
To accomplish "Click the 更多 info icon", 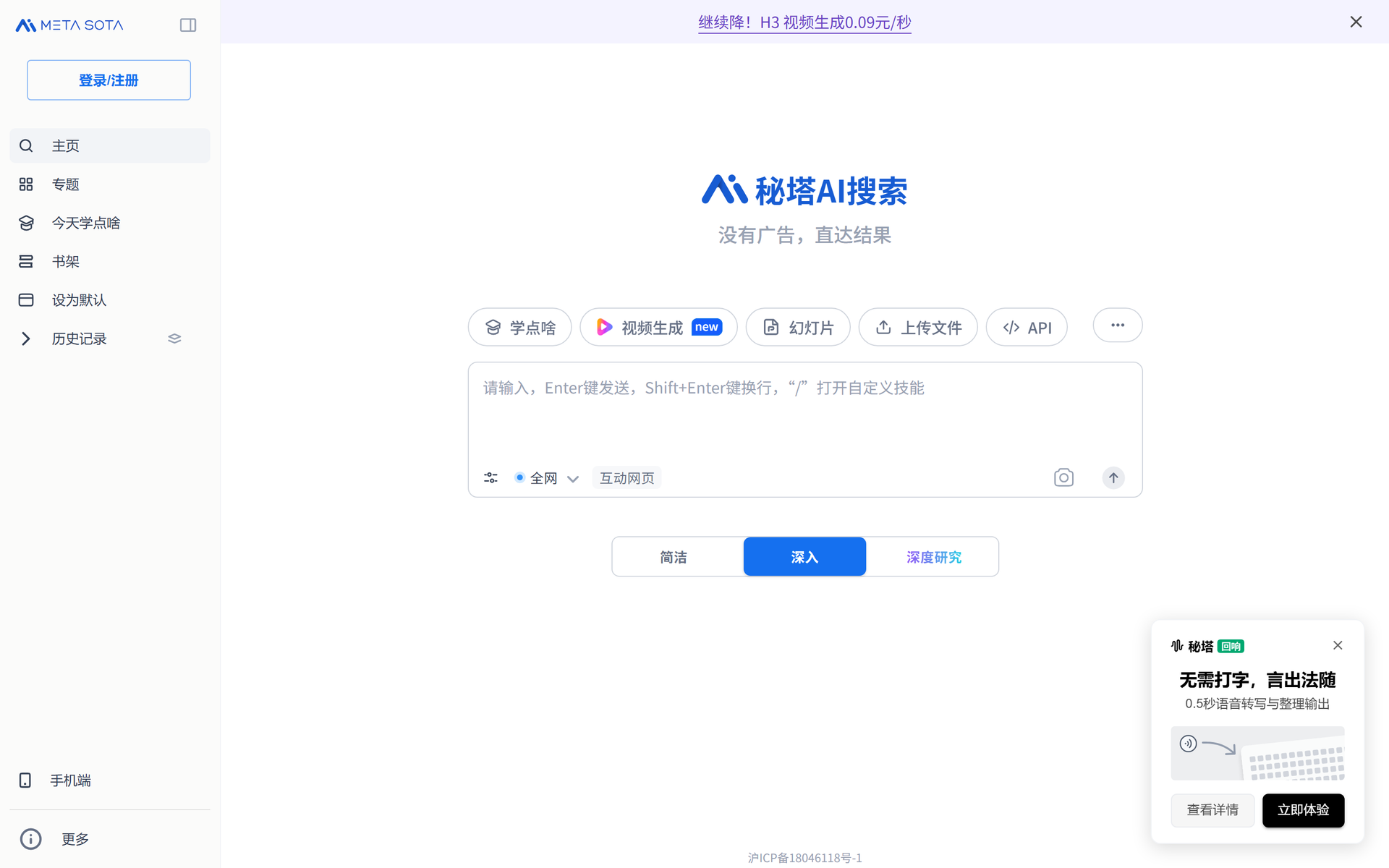I will (30, 839).
